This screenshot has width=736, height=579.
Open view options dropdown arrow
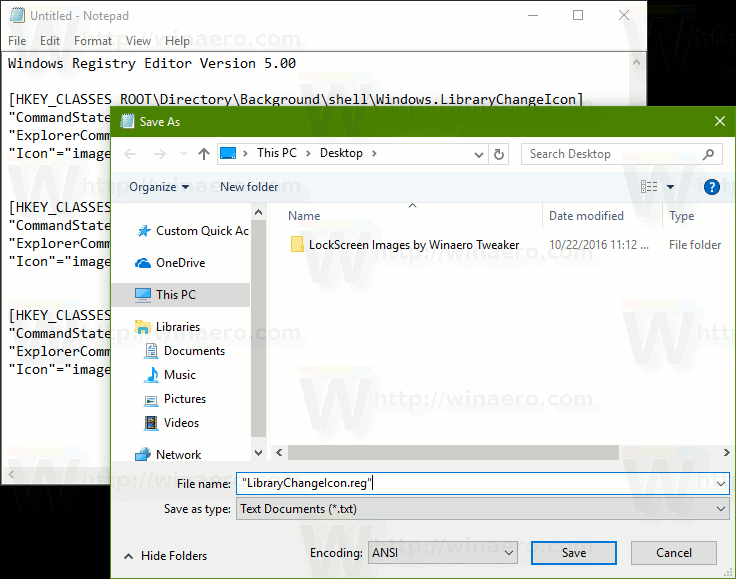click(x=670, y=187)
